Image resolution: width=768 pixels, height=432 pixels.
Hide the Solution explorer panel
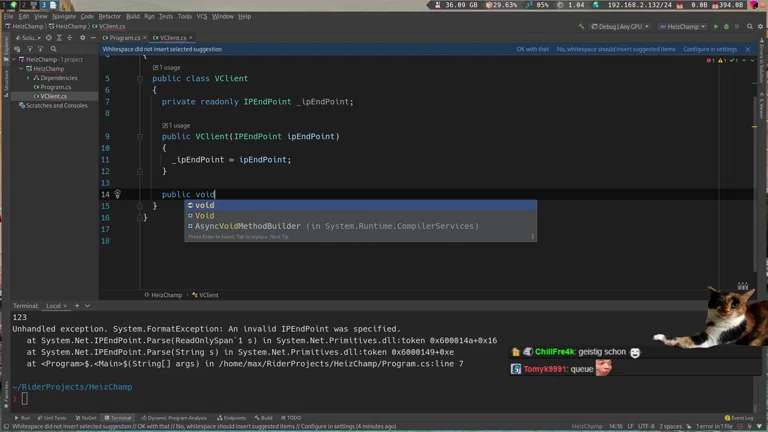coord(93,38)
